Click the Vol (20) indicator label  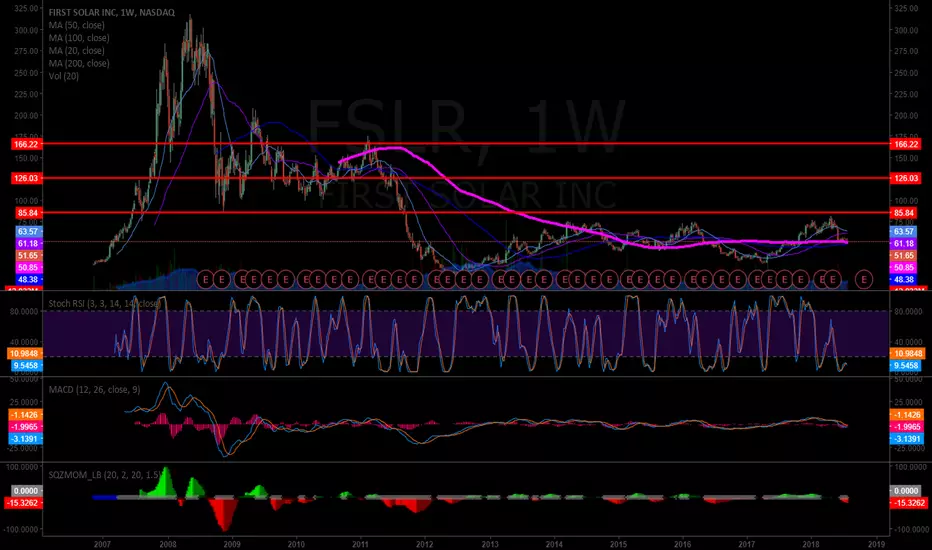point(64,76)
